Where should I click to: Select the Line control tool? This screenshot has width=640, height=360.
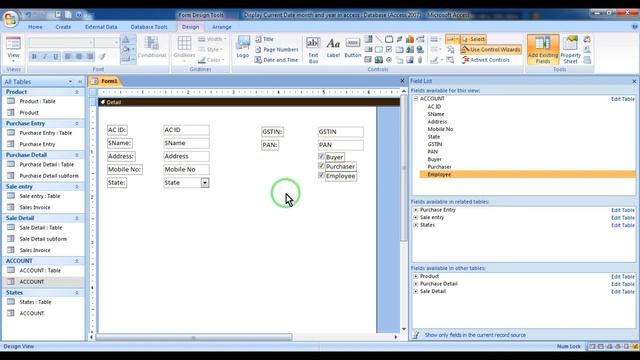tap(379, 39)
